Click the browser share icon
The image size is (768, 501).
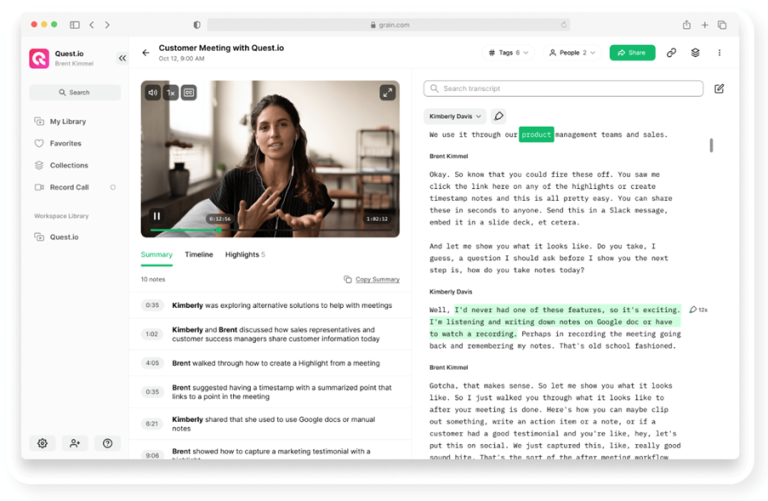[x=687, y=24]
